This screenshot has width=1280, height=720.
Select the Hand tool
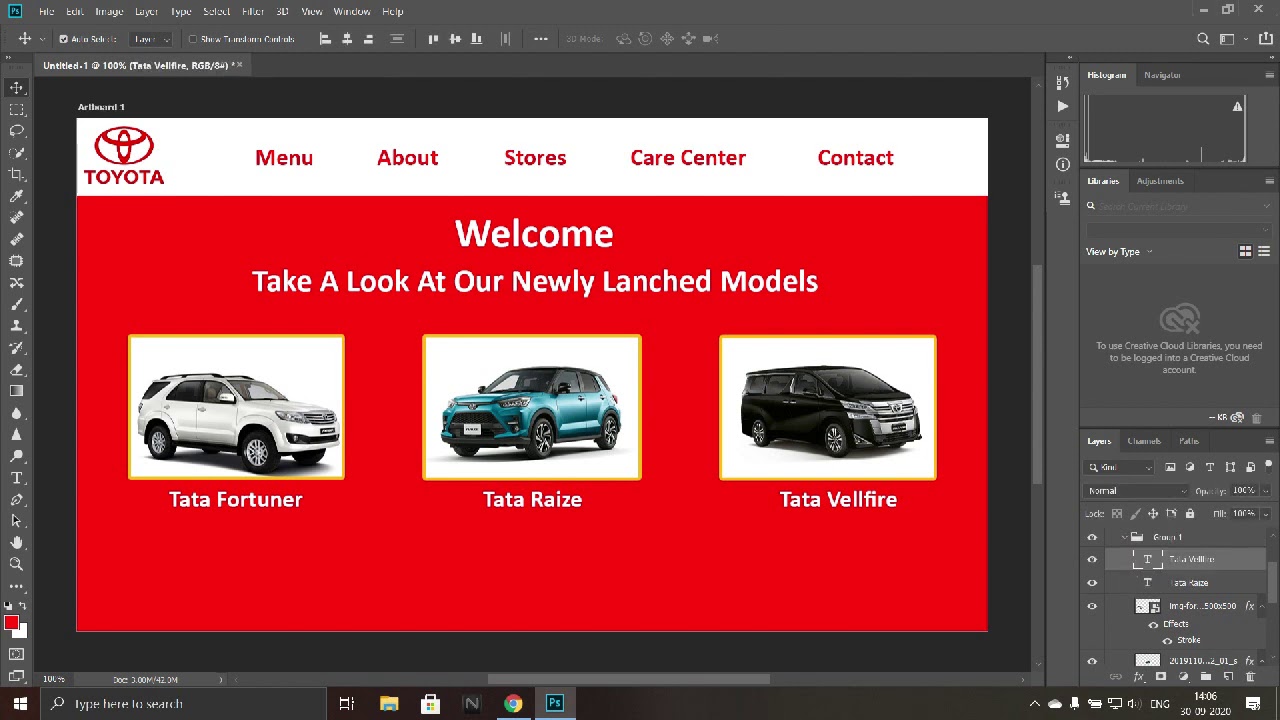point(17,543)
